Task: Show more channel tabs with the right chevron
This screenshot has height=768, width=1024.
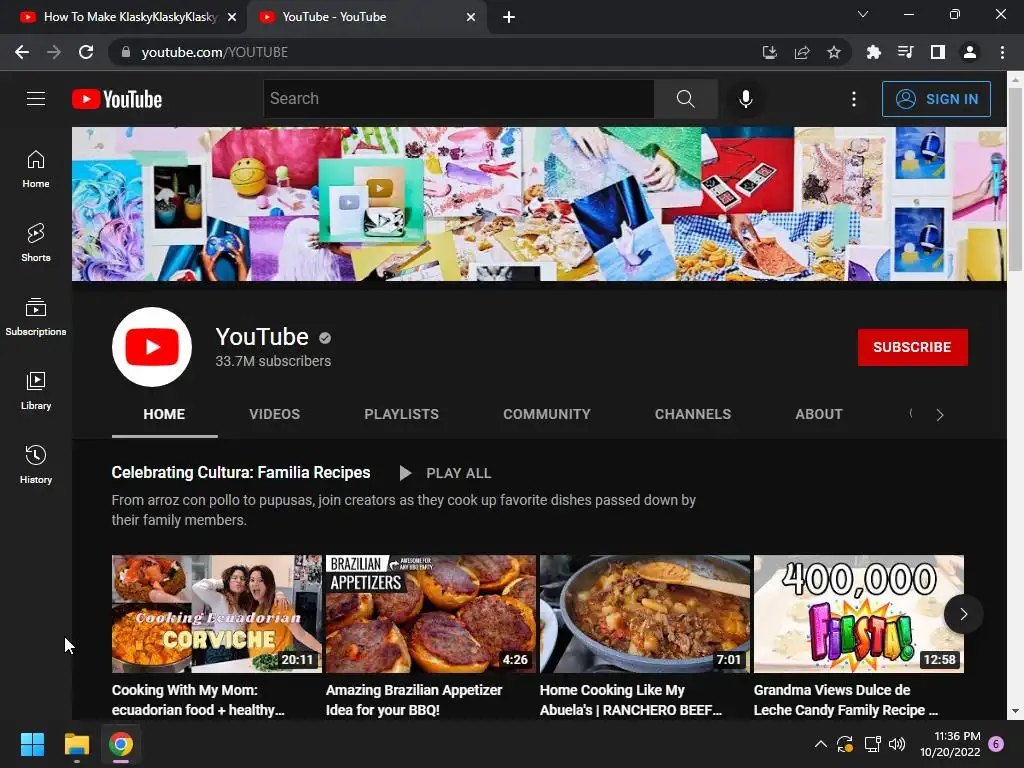Action: tap(940, 415)
